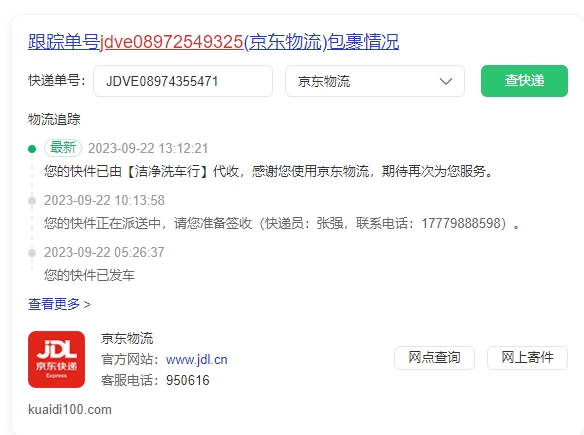Click the JDL Express red logo
Image resolution: width=584 pixels, height=435 pixels.
click(x=56, y=359)
